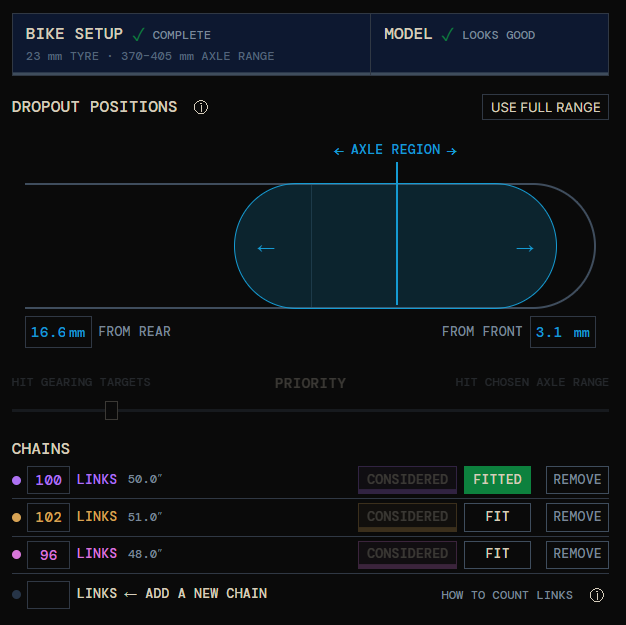
Task: Click the empty new chain links field
Action: (48, 595)
